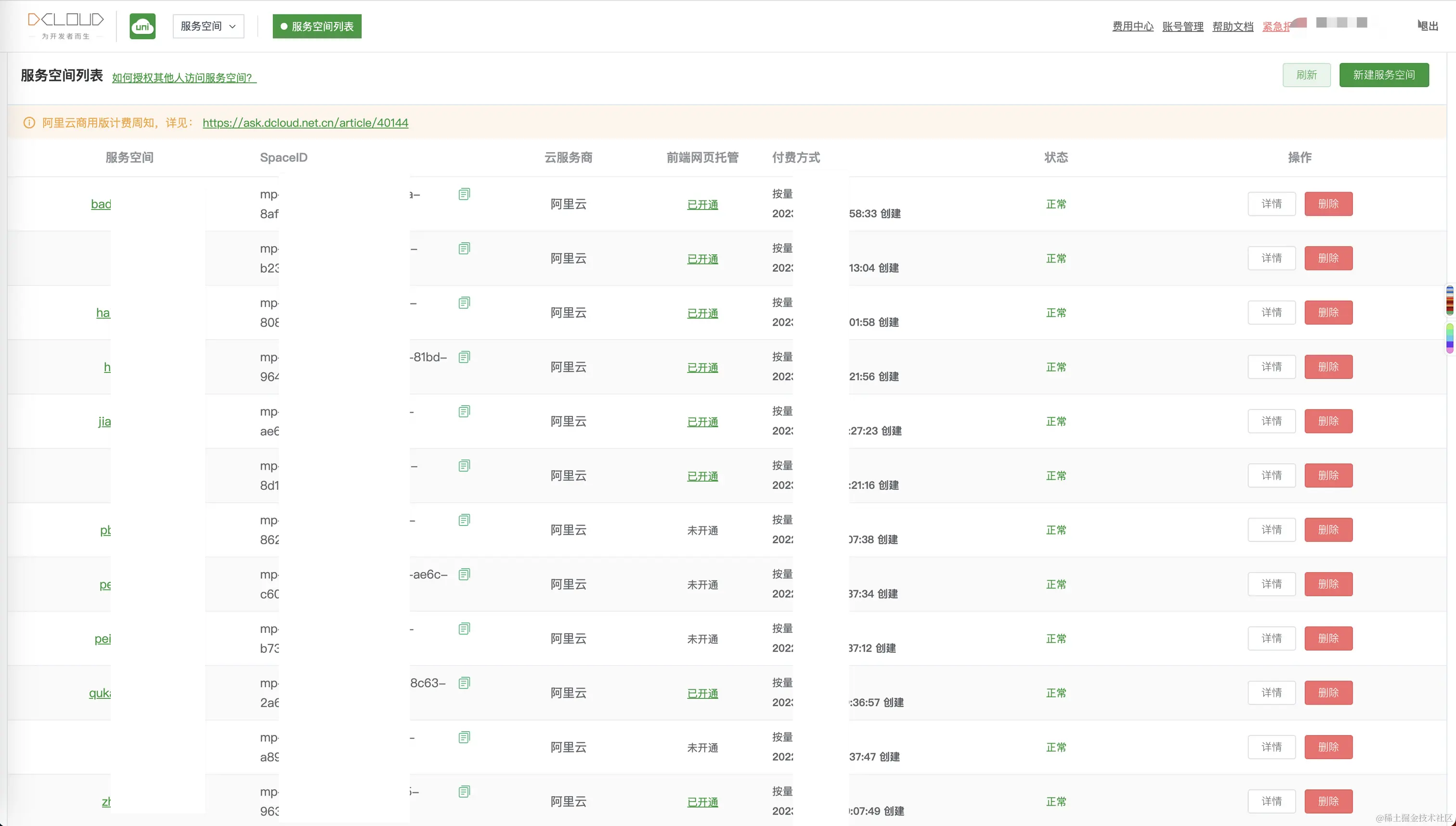Open the 服务空间 dropdown
1456x826 pixels.
coord(208,26)
